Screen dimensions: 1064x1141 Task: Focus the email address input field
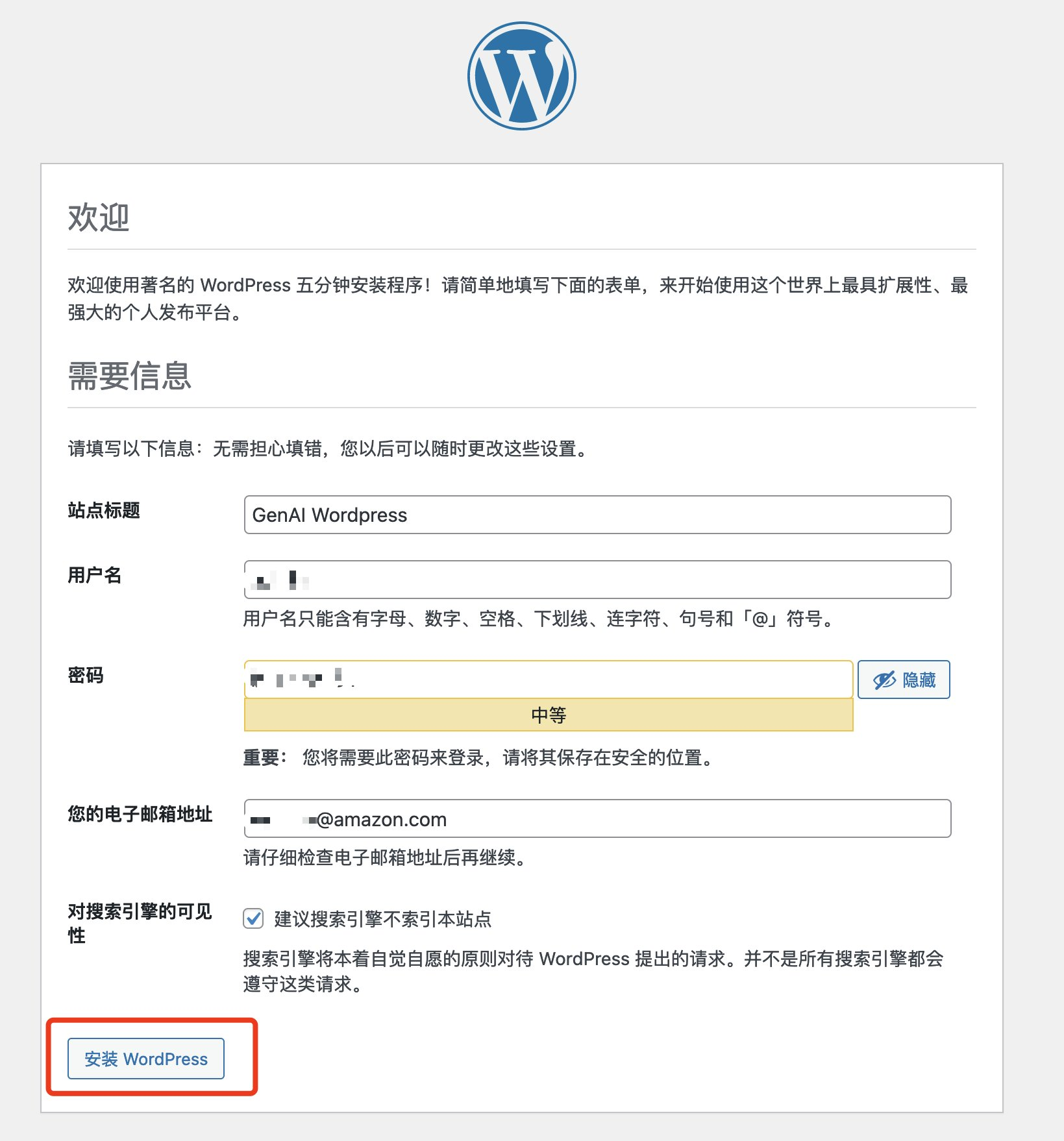point(597,818)
